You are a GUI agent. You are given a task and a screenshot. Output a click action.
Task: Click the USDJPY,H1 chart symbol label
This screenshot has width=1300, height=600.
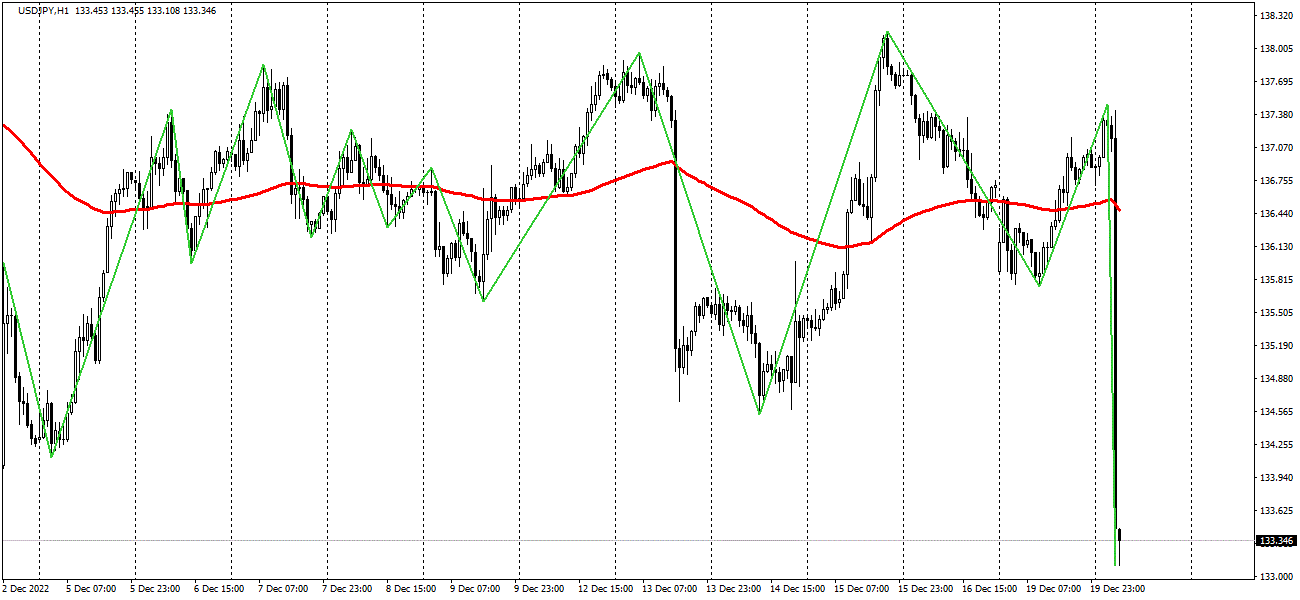[44, 10]
